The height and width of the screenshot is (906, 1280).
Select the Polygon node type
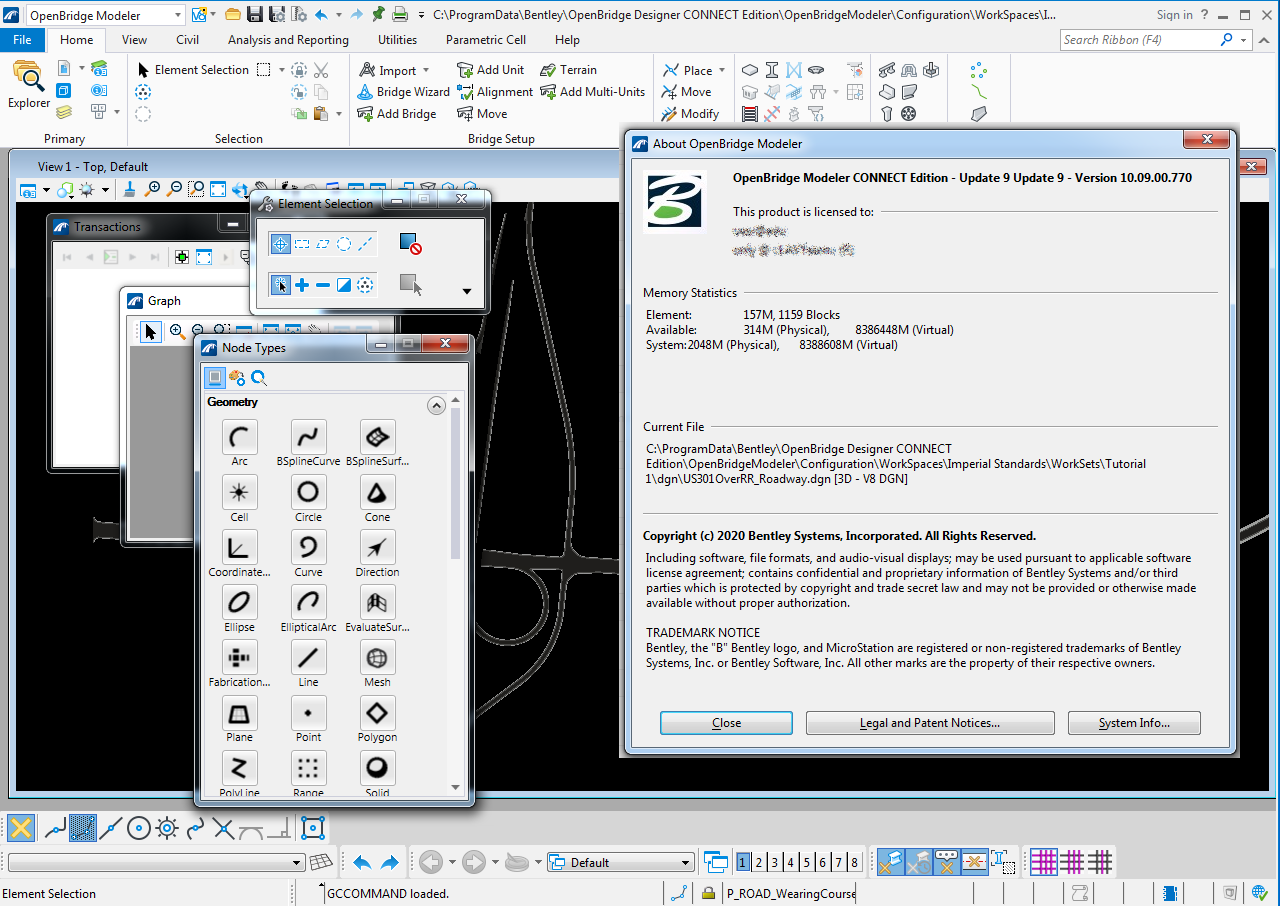pyautogui.click(x=378, y=713)
